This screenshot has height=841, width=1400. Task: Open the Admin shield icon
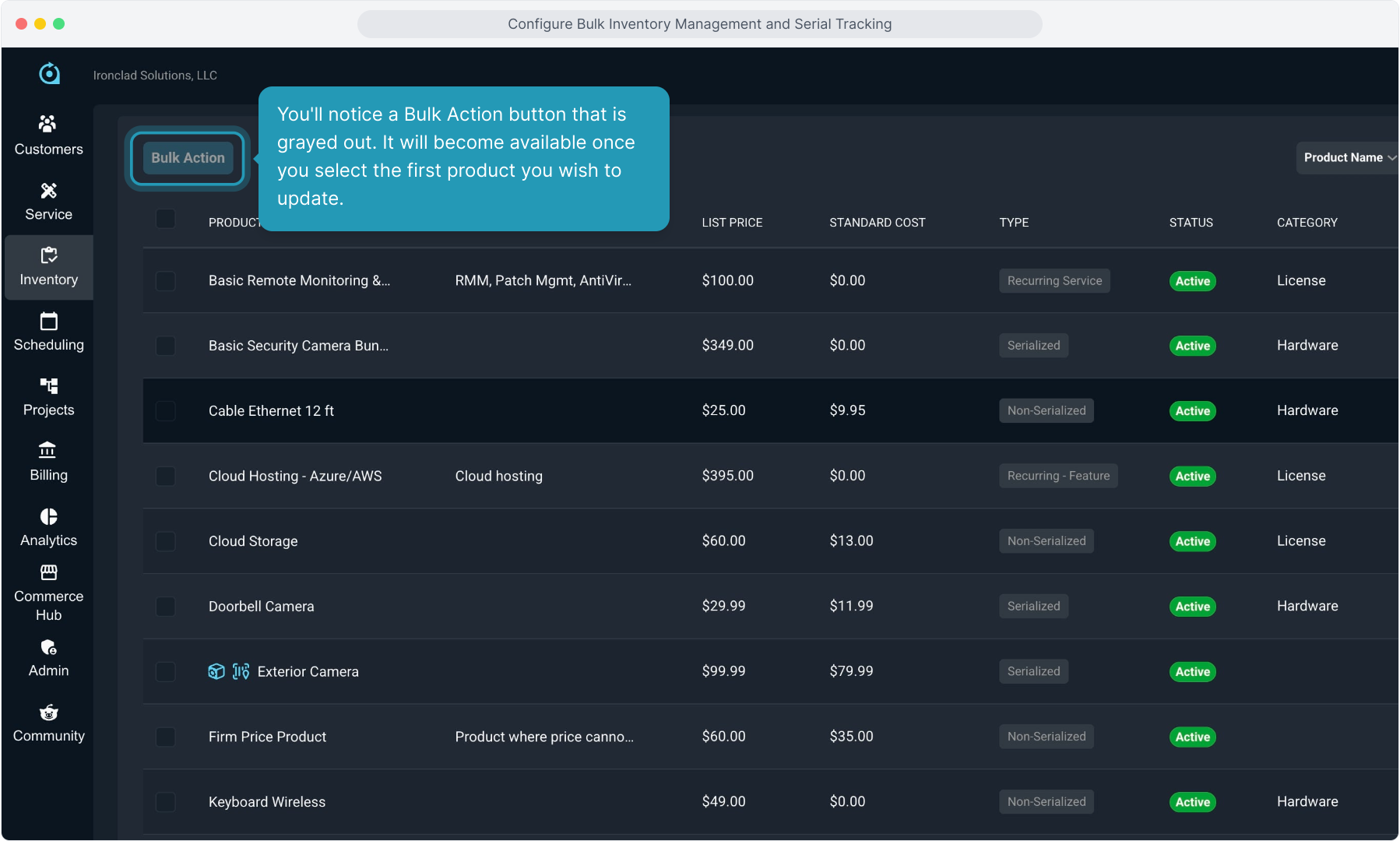point(48,647)
